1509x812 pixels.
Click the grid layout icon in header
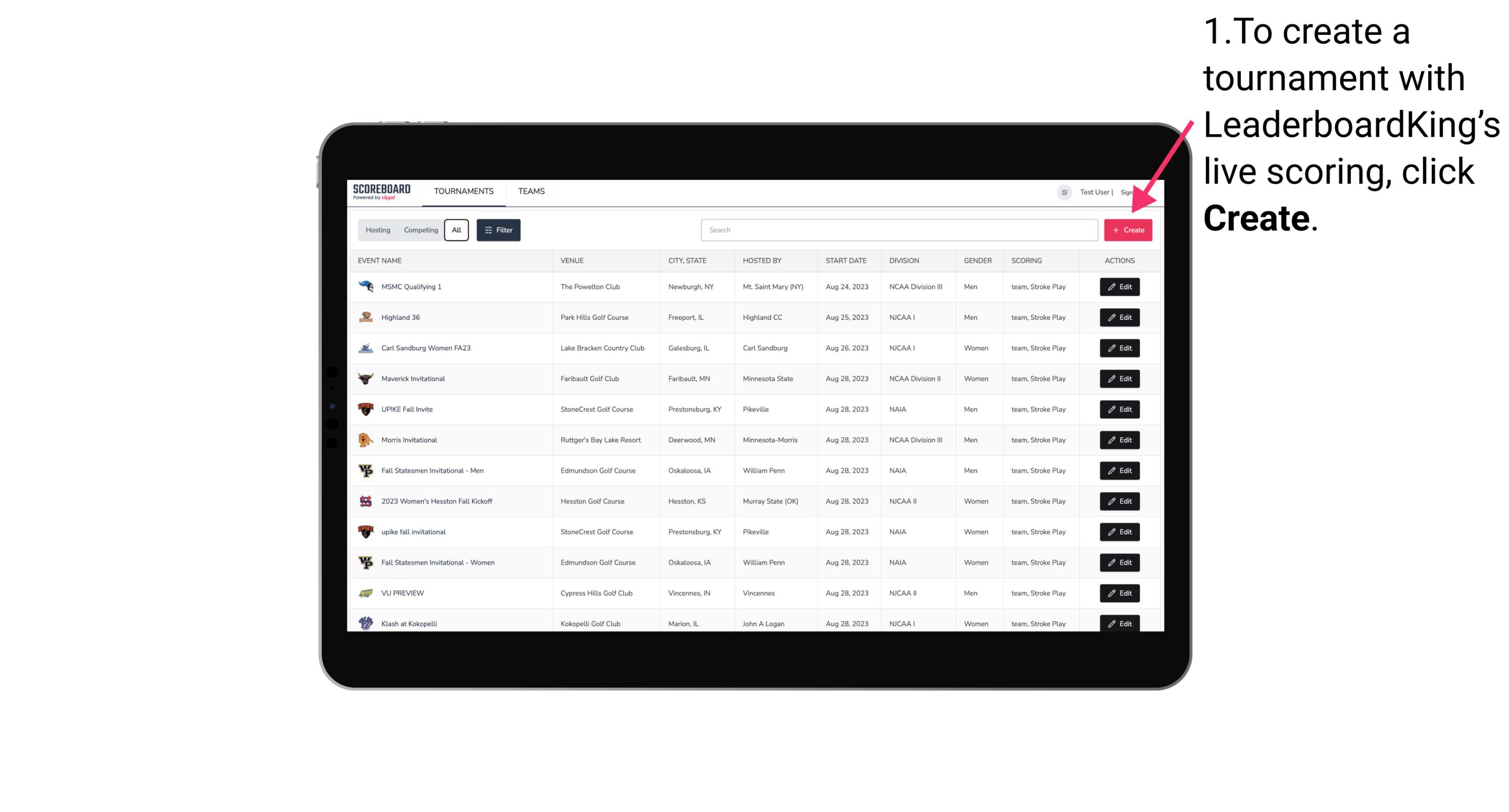(1065, 192)
